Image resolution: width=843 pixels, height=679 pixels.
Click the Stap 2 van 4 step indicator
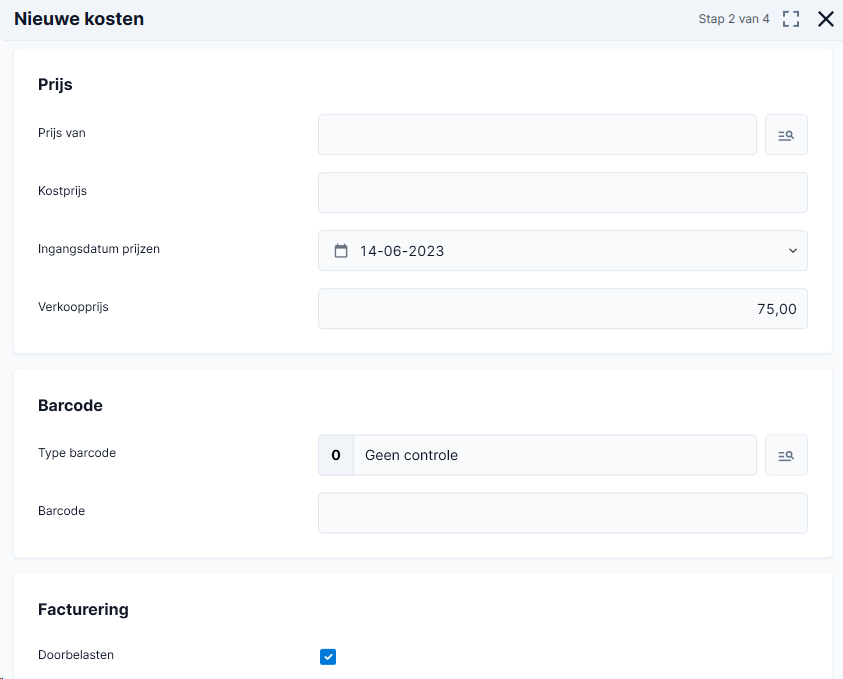tap(733, 19)
